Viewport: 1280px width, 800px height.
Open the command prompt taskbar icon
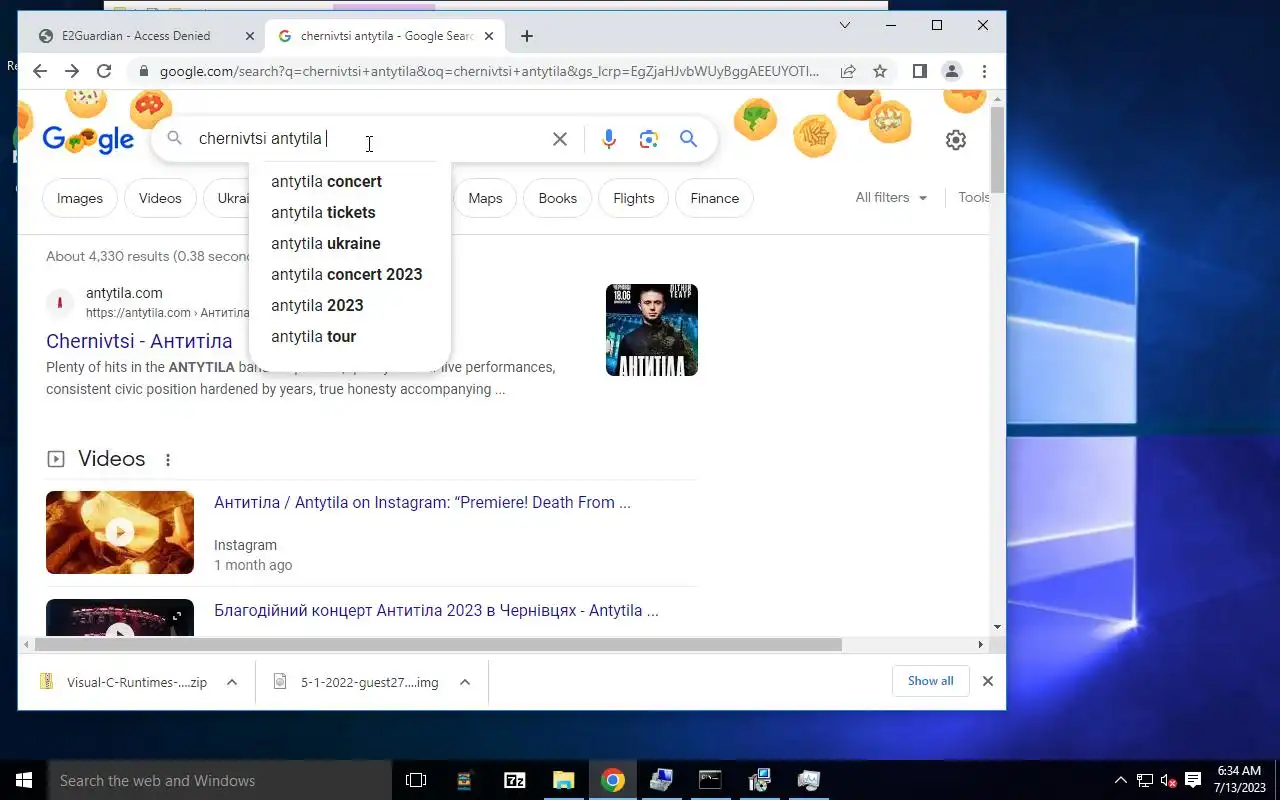point(710,780)
